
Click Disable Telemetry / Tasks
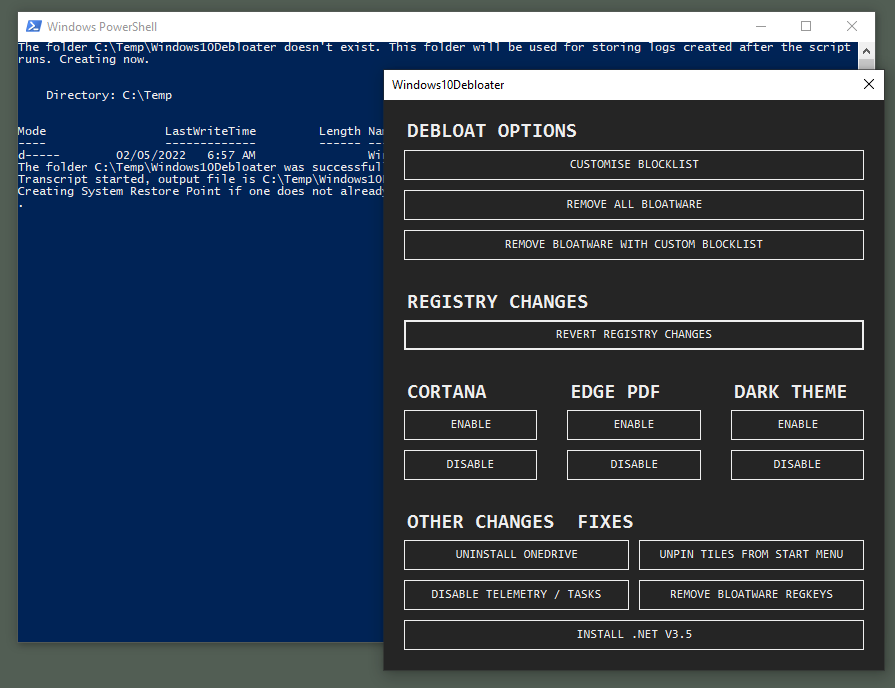(516, 595)
